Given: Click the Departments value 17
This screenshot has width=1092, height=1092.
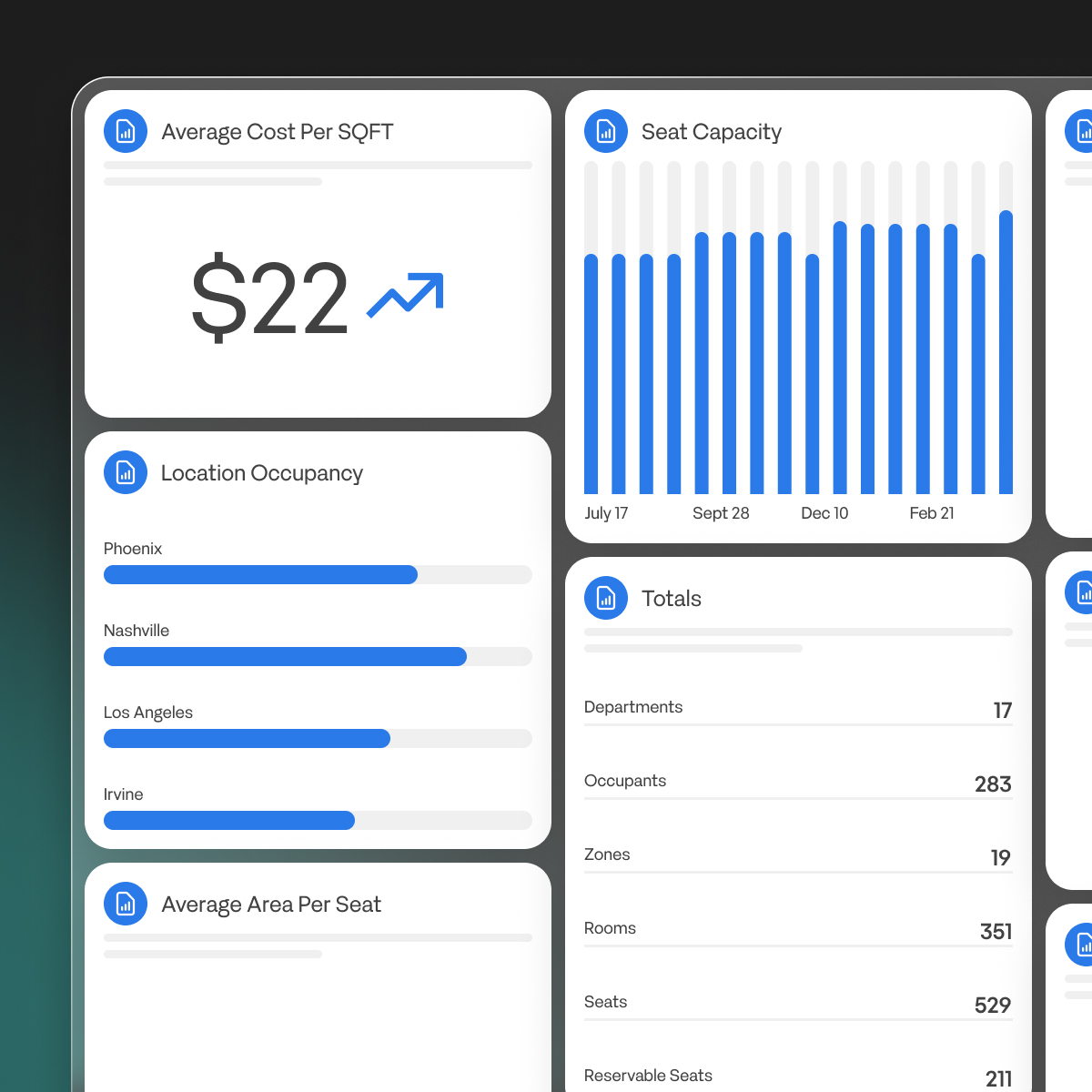Looking at the screenshot, I should click(x=1003, y=711).
